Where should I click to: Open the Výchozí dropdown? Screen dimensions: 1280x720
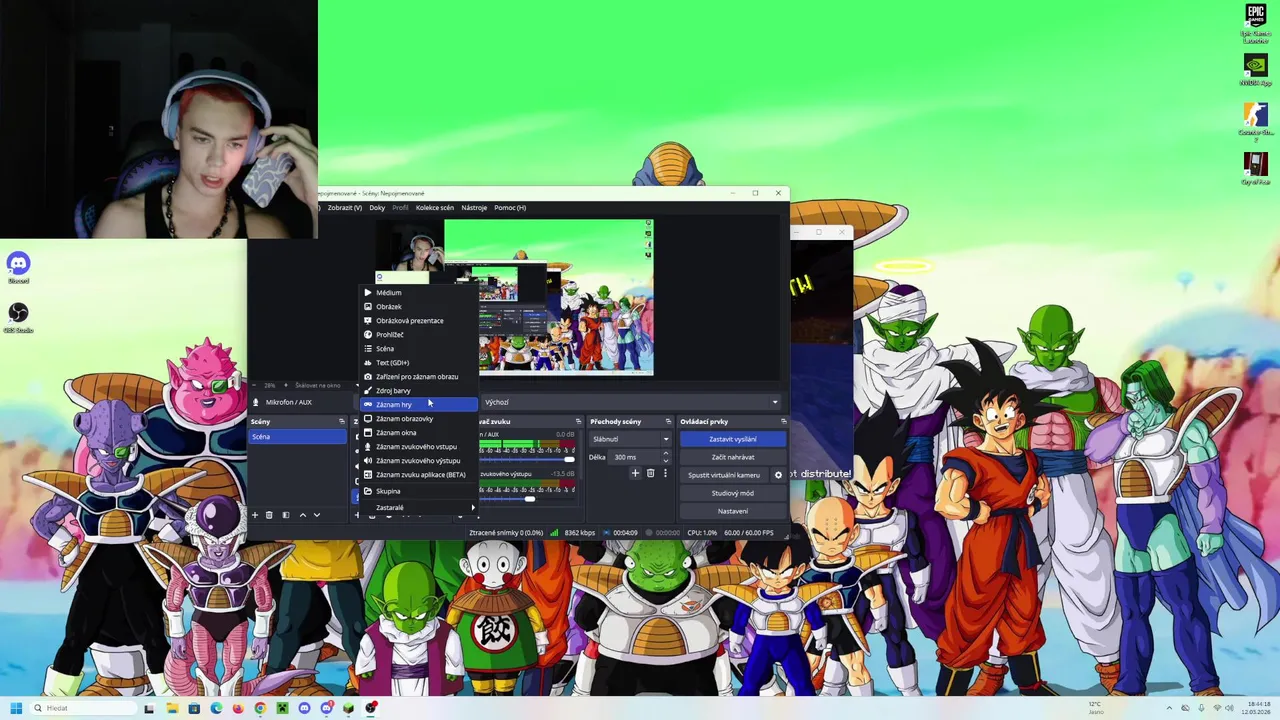pyautogui.click(x=631, y=402)
